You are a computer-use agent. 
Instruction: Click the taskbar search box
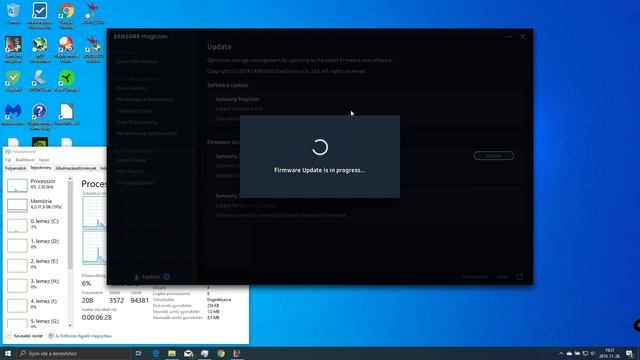click(x=74, y=353)
